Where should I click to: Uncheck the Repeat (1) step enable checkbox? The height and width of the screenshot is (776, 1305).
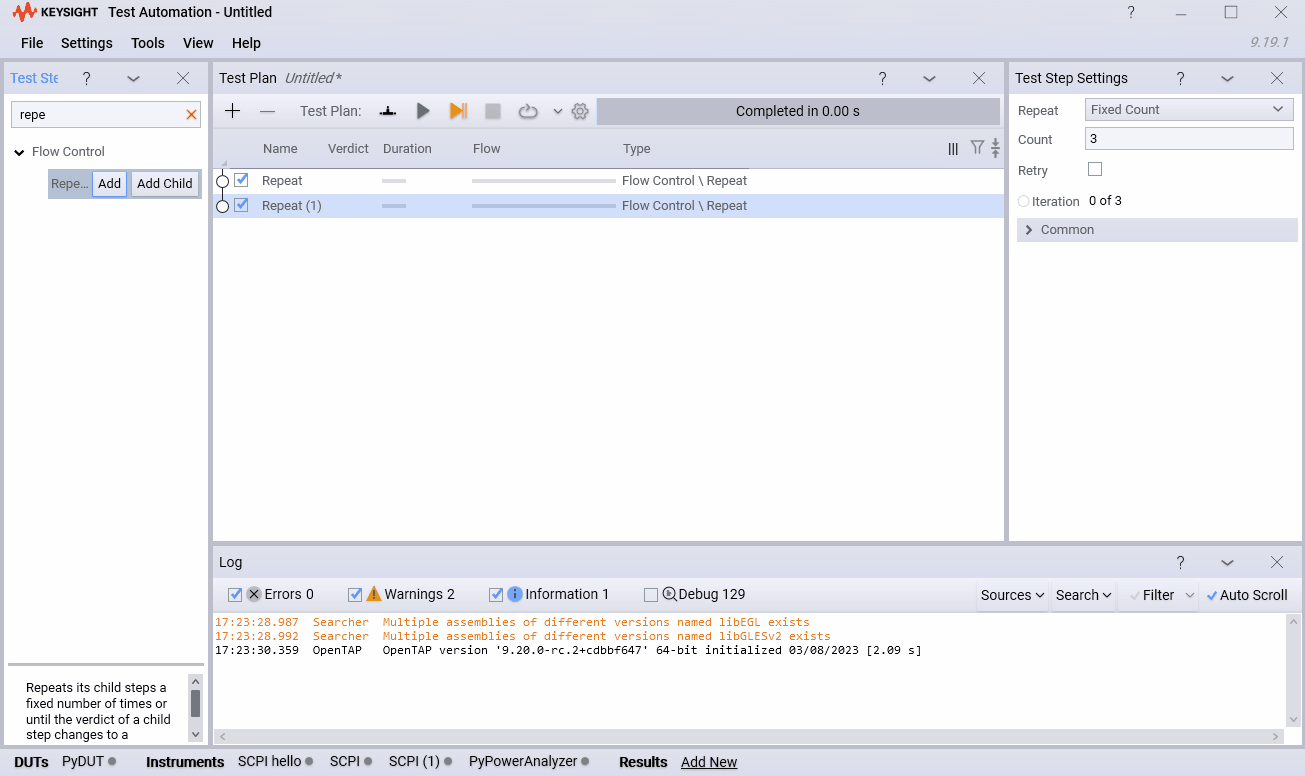pyautogui.click(x=239, y=205)
